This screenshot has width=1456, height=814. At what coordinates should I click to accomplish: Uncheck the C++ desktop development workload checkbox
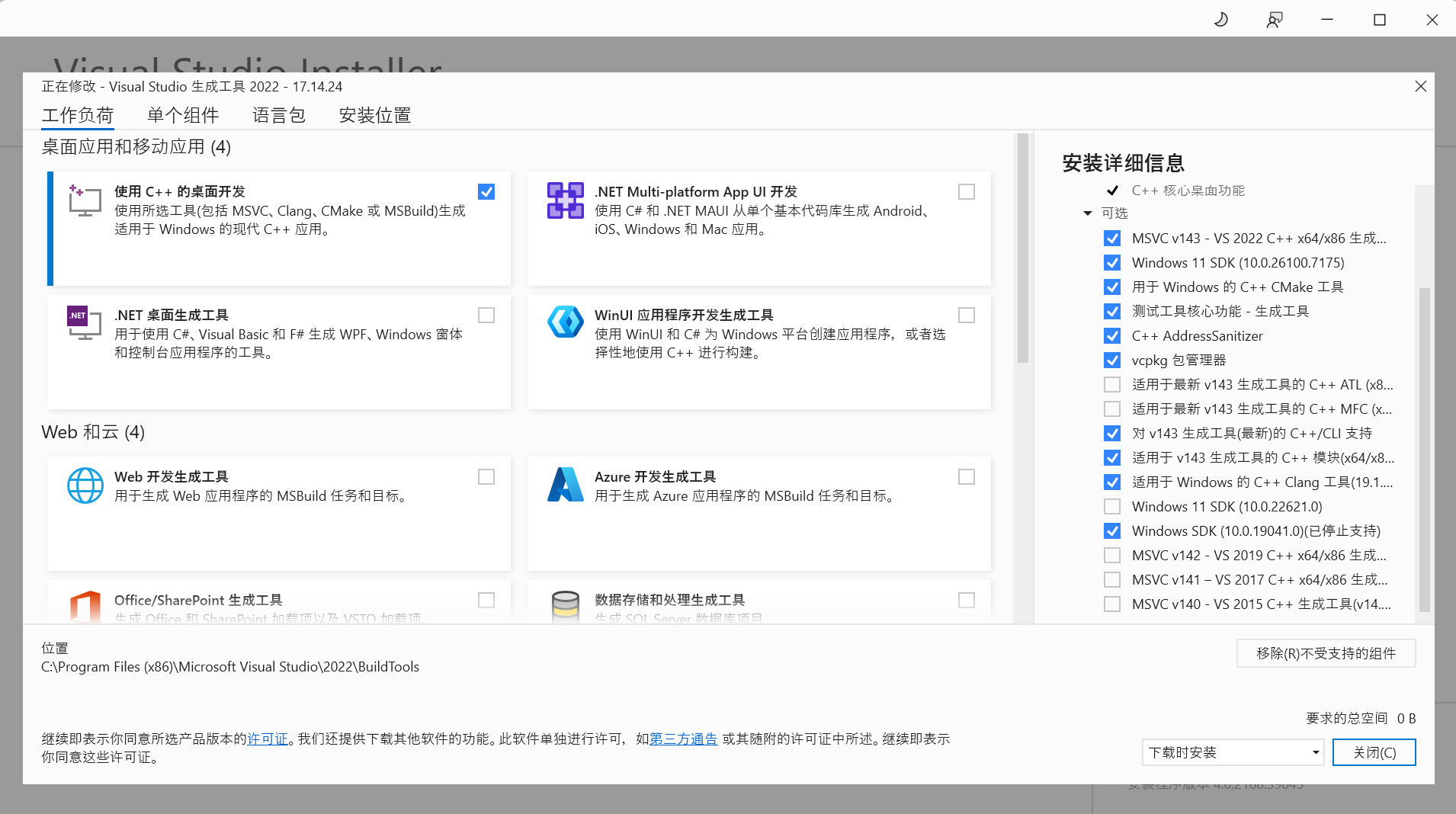pyautogui.click(x=486, y=192)
